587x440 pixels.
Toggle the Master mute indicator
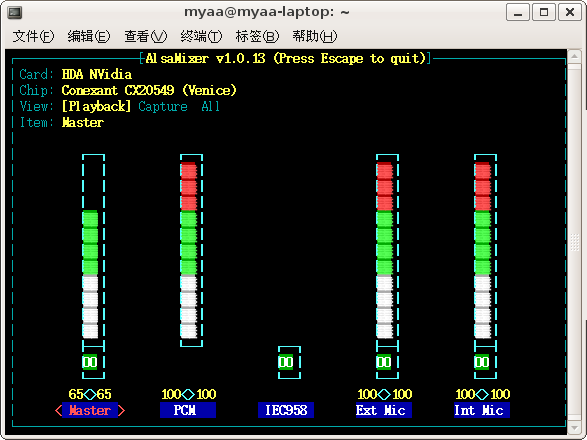[x=90, y=362]
